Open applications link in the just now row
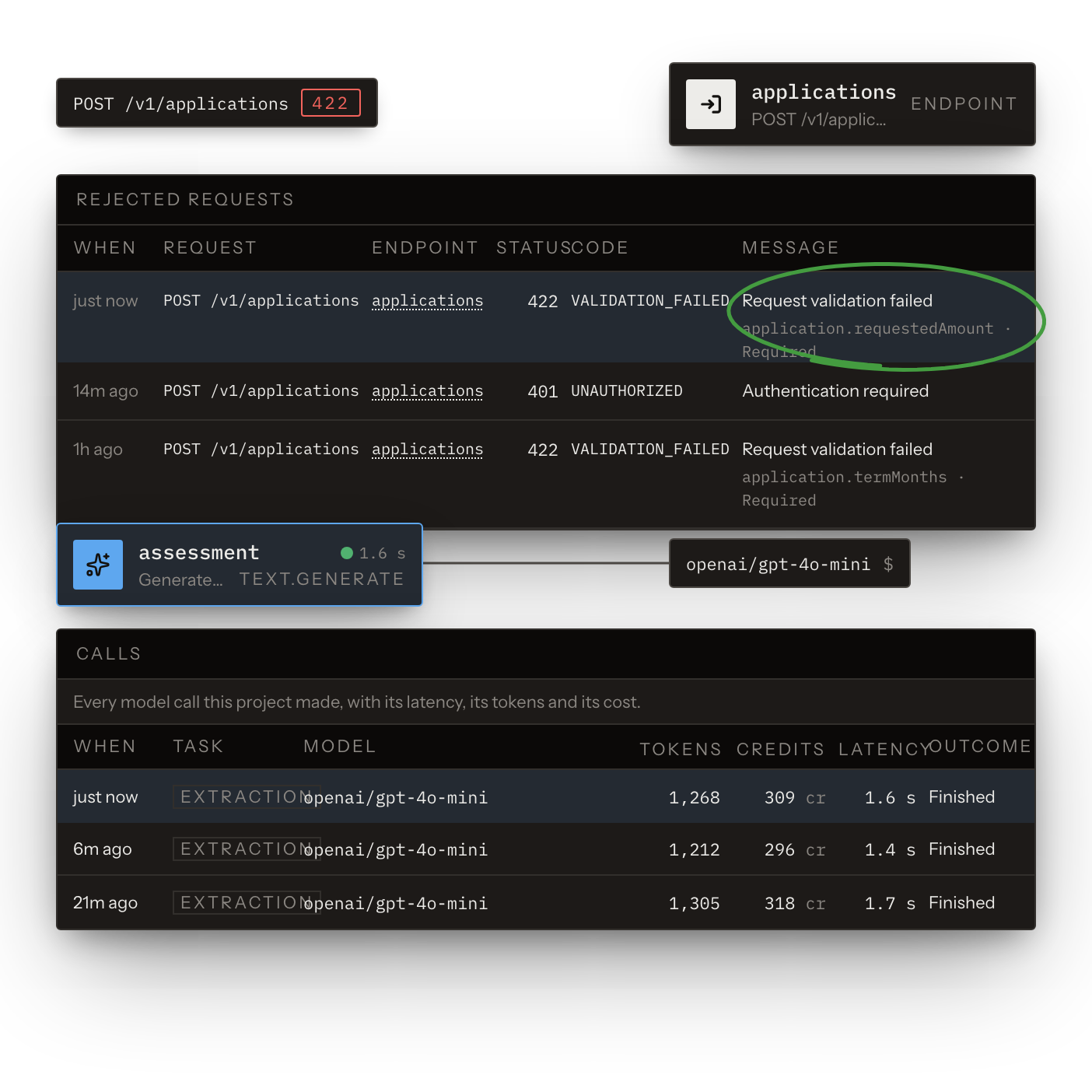This screenshot has height=1092, width=1092. click(x=427, y=301)
